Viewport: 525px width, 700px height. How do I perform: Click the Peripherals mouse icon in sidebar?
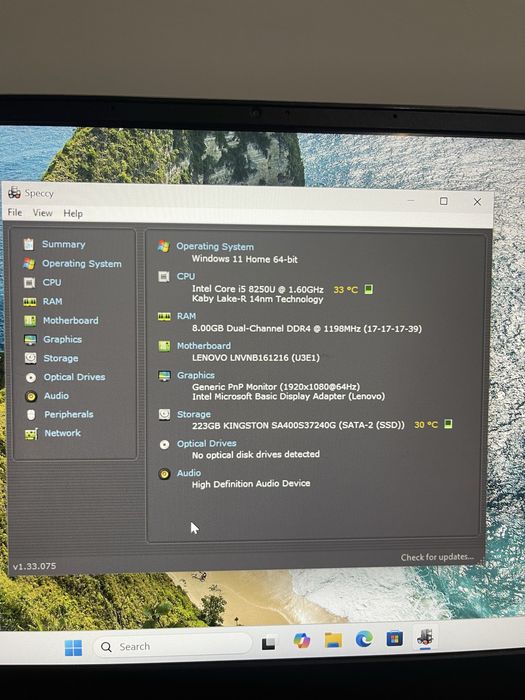click(x=31, y=415)
